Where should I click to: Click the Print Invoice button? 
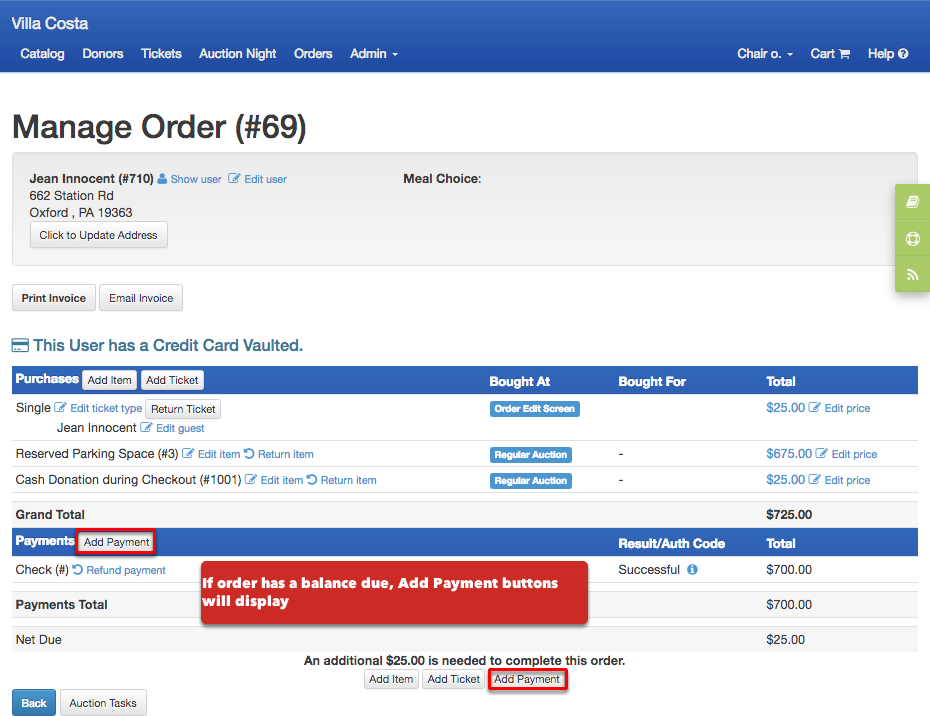click(x=53, y=298)
